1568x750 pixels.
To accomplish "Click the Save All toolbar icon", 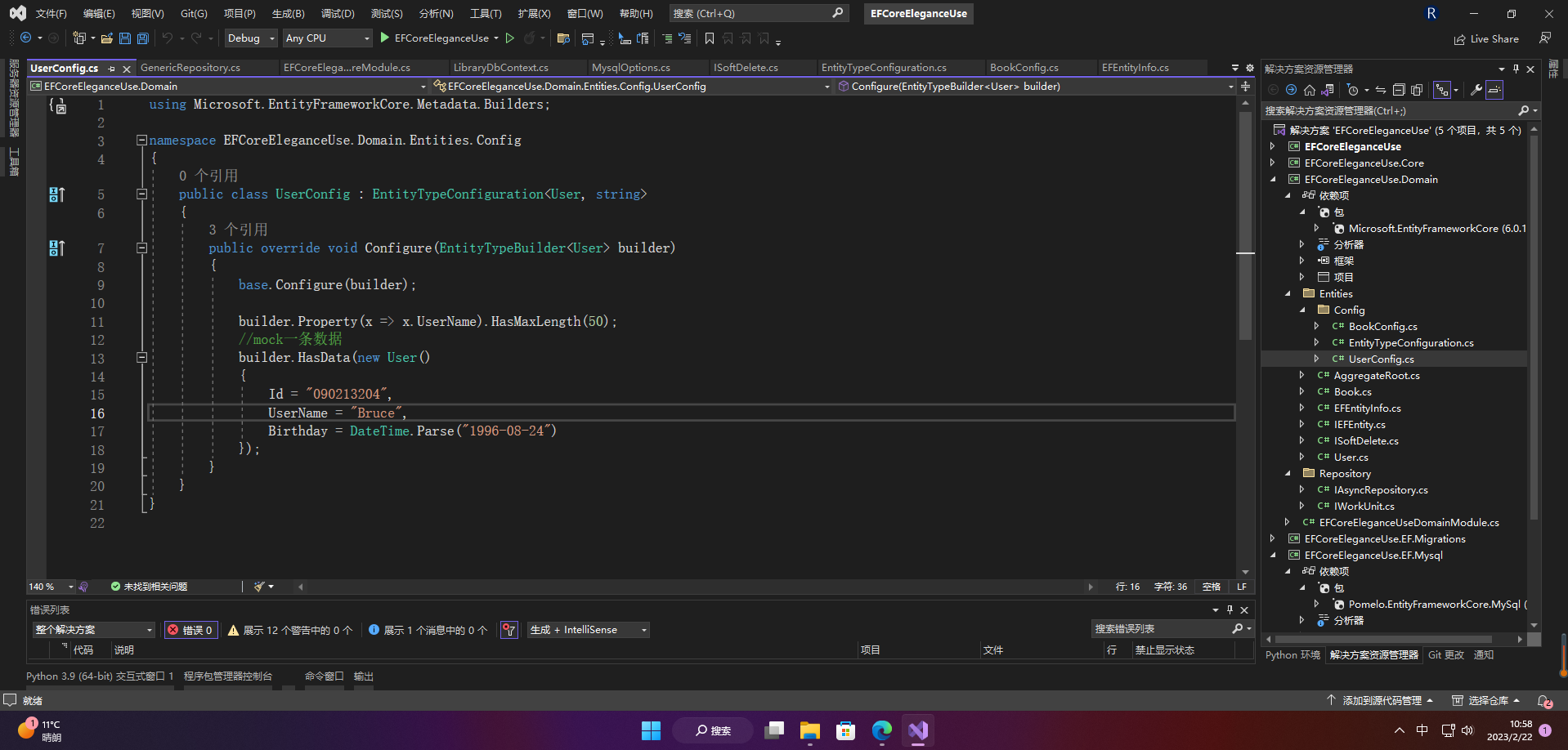I will 142,38.
